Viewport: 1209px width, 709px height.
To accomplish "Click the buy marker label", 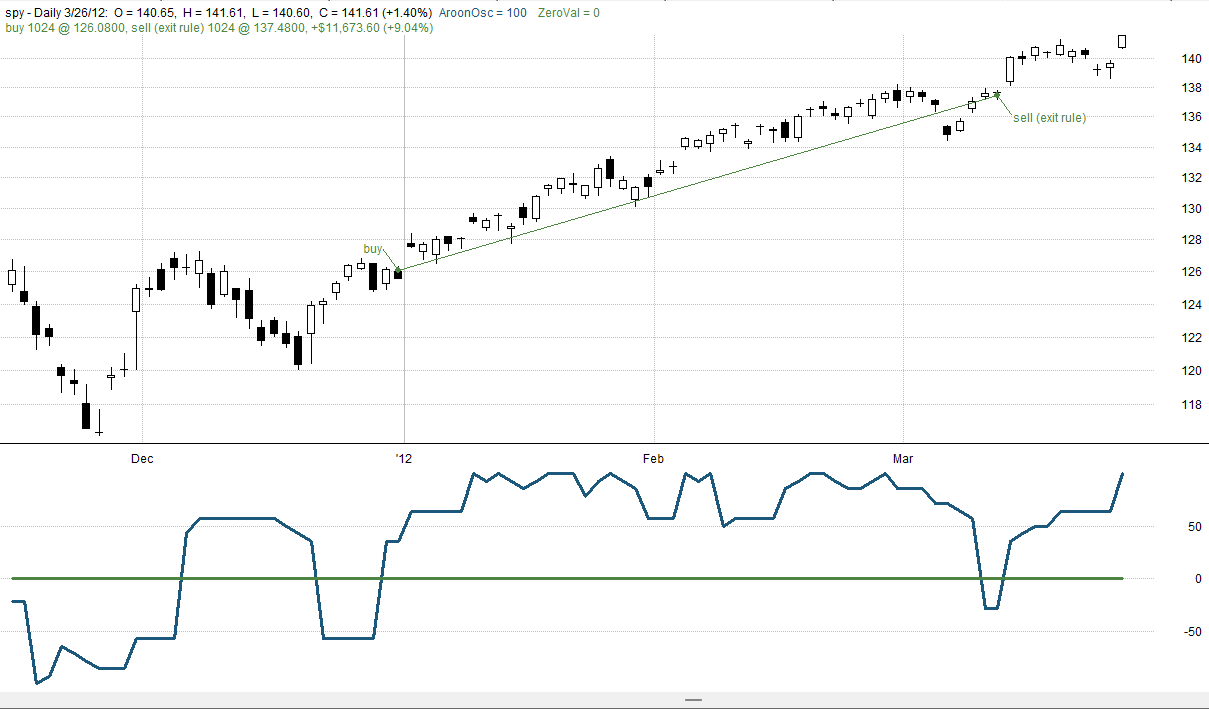I will [372, 248].
